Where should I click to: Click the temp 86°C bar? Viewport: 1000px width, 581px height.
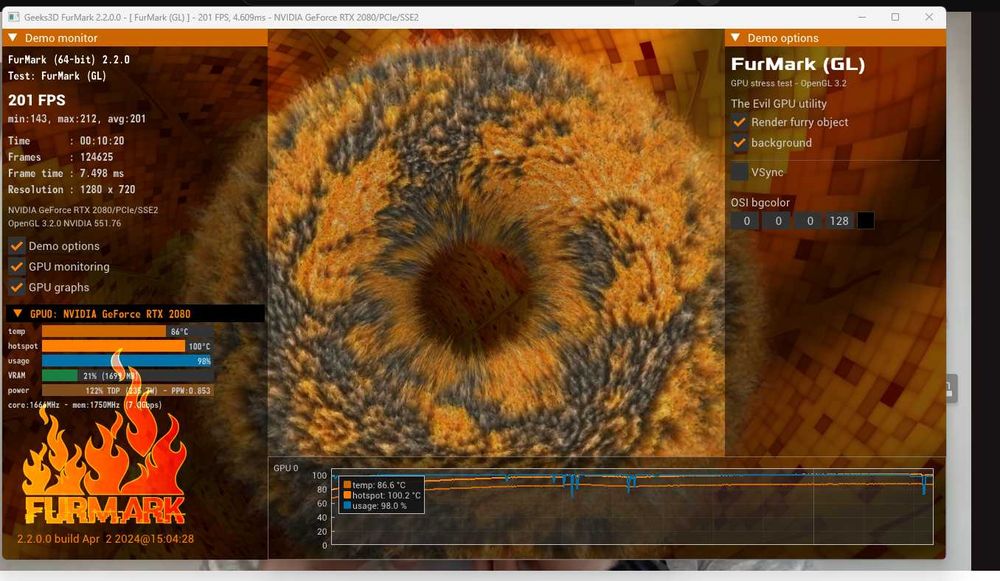[x=126, y=331]
